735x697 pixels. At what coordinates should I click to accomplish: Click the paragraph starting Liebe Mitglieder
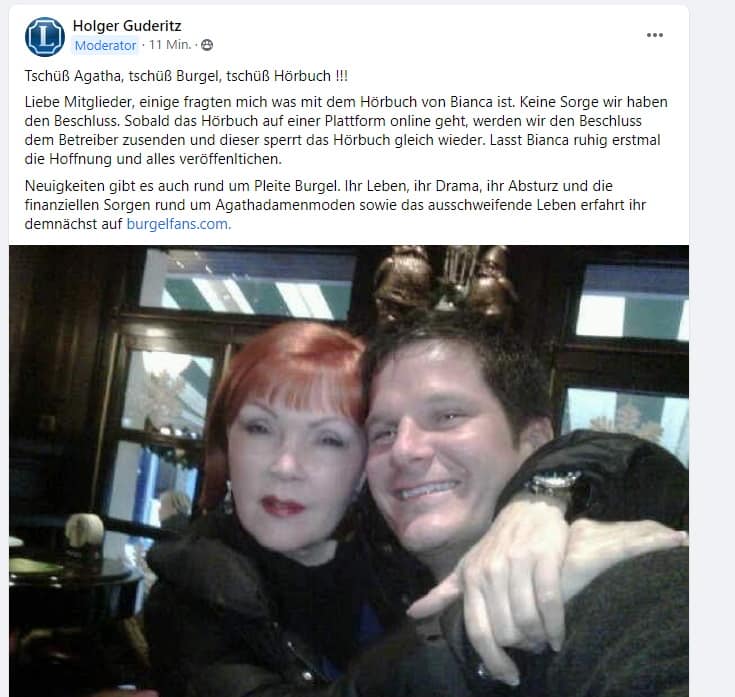pos(346,130)
